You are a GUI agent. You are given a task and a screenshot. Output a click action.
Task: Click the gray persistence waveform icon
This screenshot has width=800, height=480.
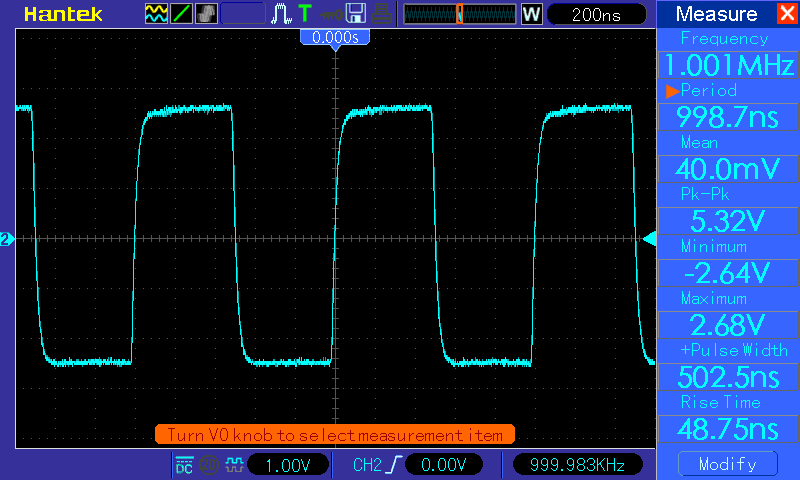(206, 14)
